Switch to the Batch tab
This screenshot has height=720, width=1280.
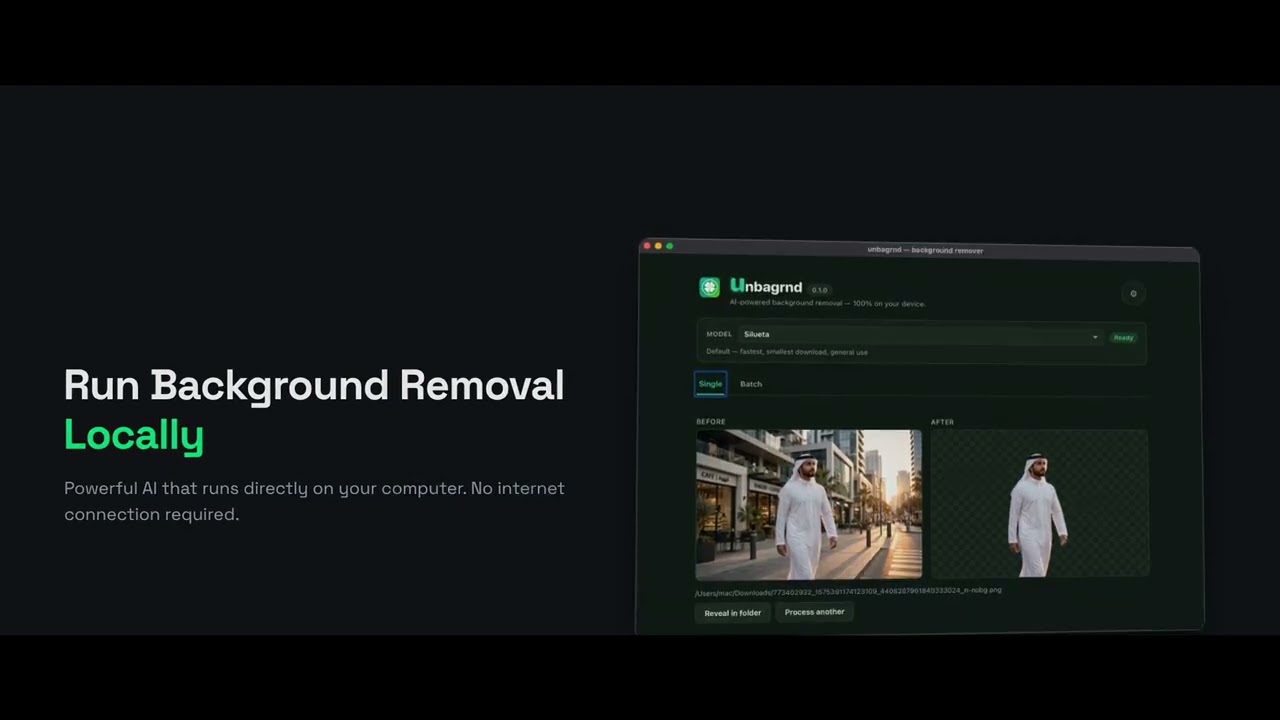click(751, 384)
